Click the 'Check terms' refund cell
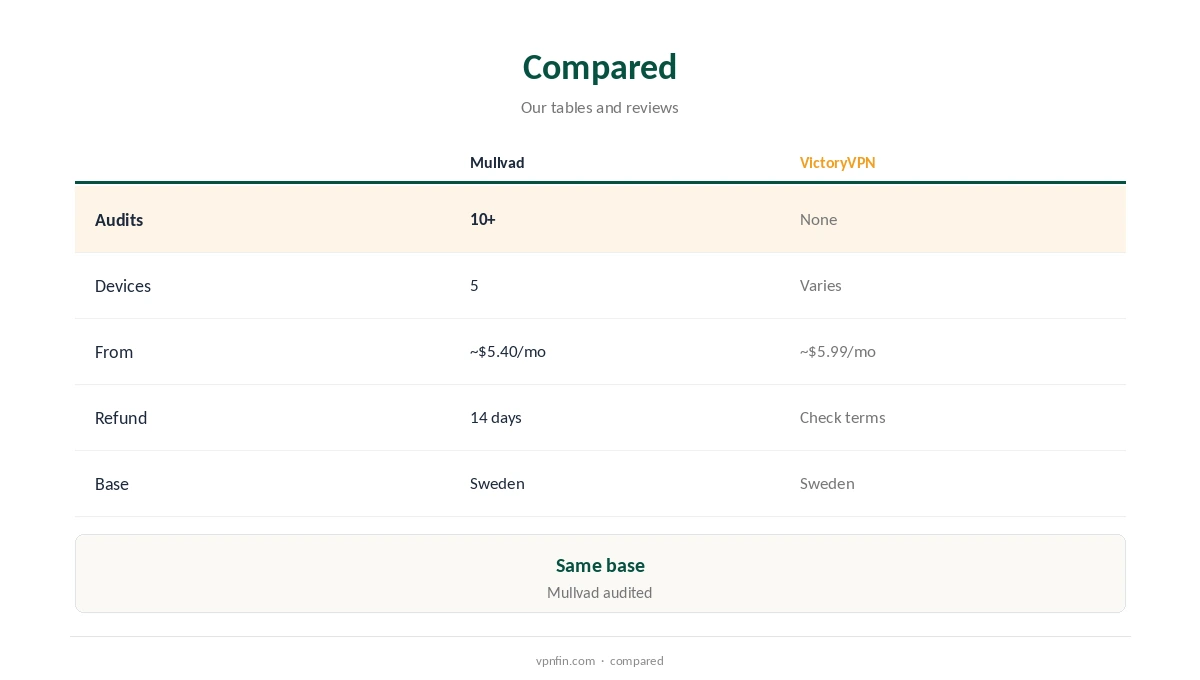 click(842, 417)
